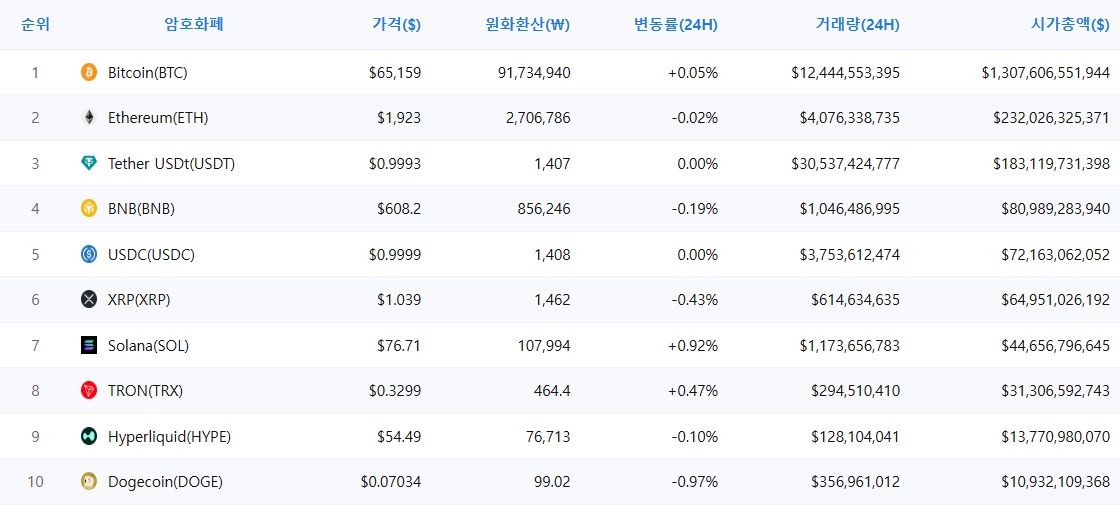Select USDC price $0.9999
1120x514 pixels.
[x=395, y=254]
